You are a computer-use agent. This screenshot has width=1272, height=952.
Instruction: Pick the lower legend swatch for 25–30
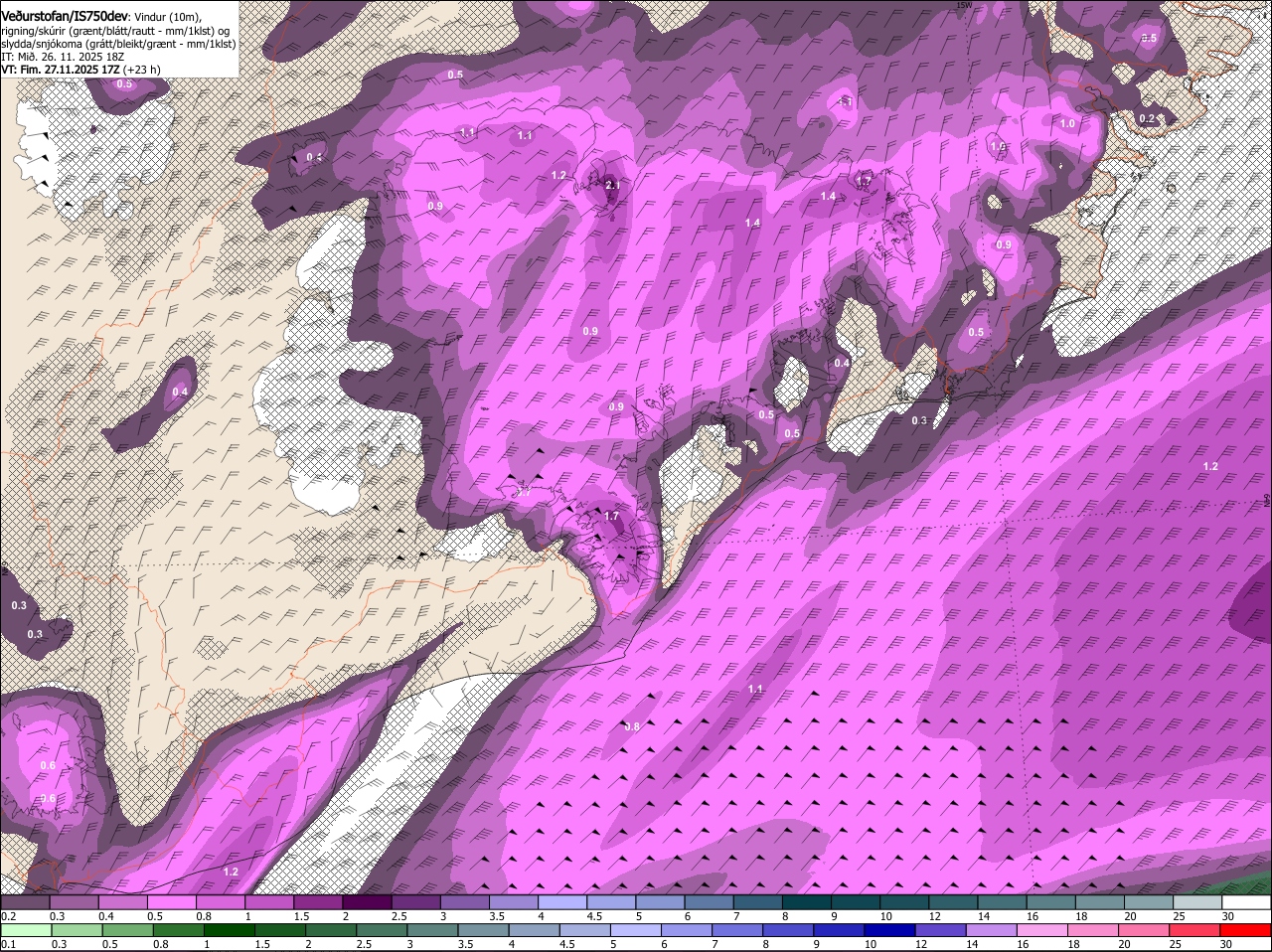[1195, 931]
